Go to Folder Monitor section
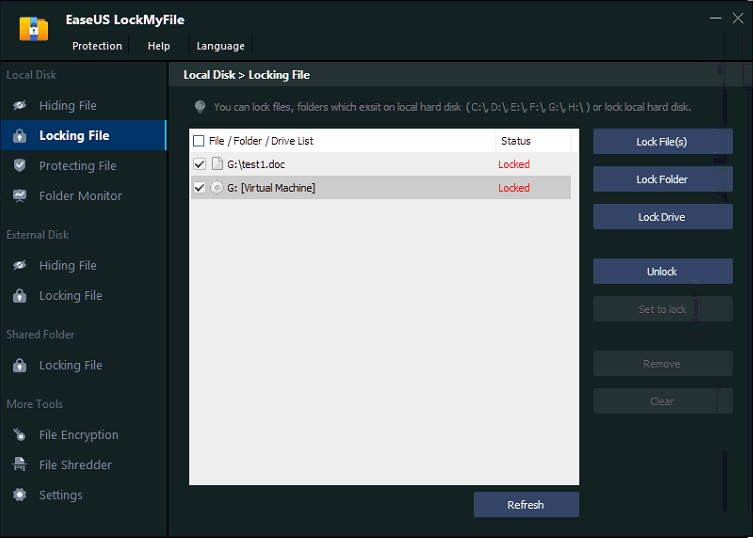 pos(83,196)
